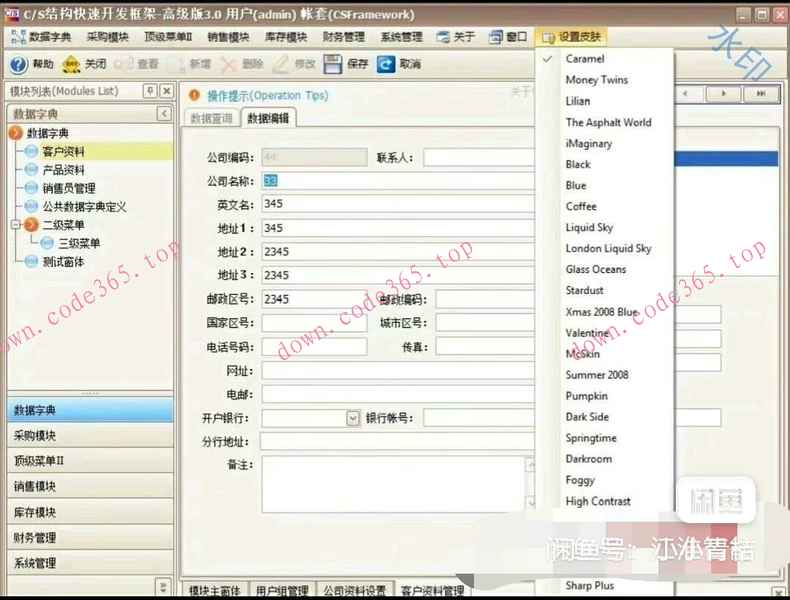Click the Modify toolbar button with pencil icon
790x600 pixels.
(x=294, y=64)
